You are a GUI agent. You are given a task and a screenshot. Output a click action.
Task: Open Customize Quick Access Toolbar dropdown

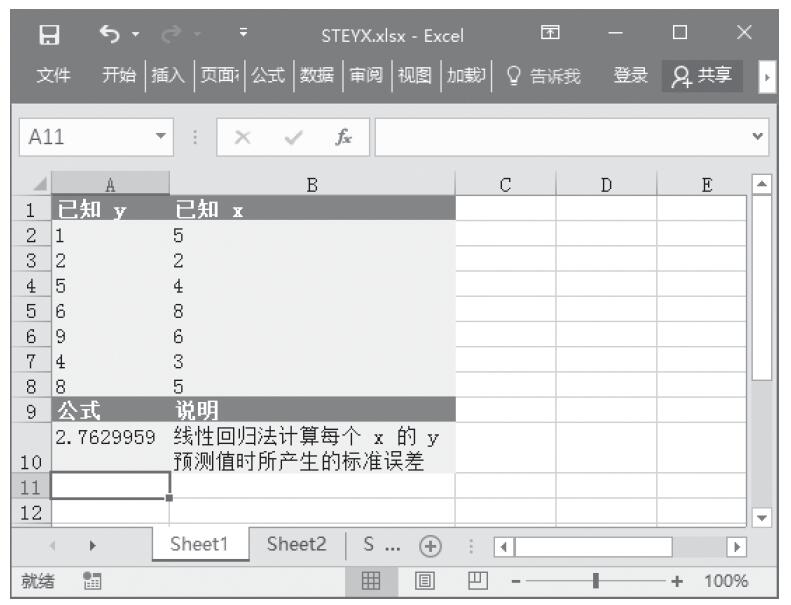click(243, 35)
